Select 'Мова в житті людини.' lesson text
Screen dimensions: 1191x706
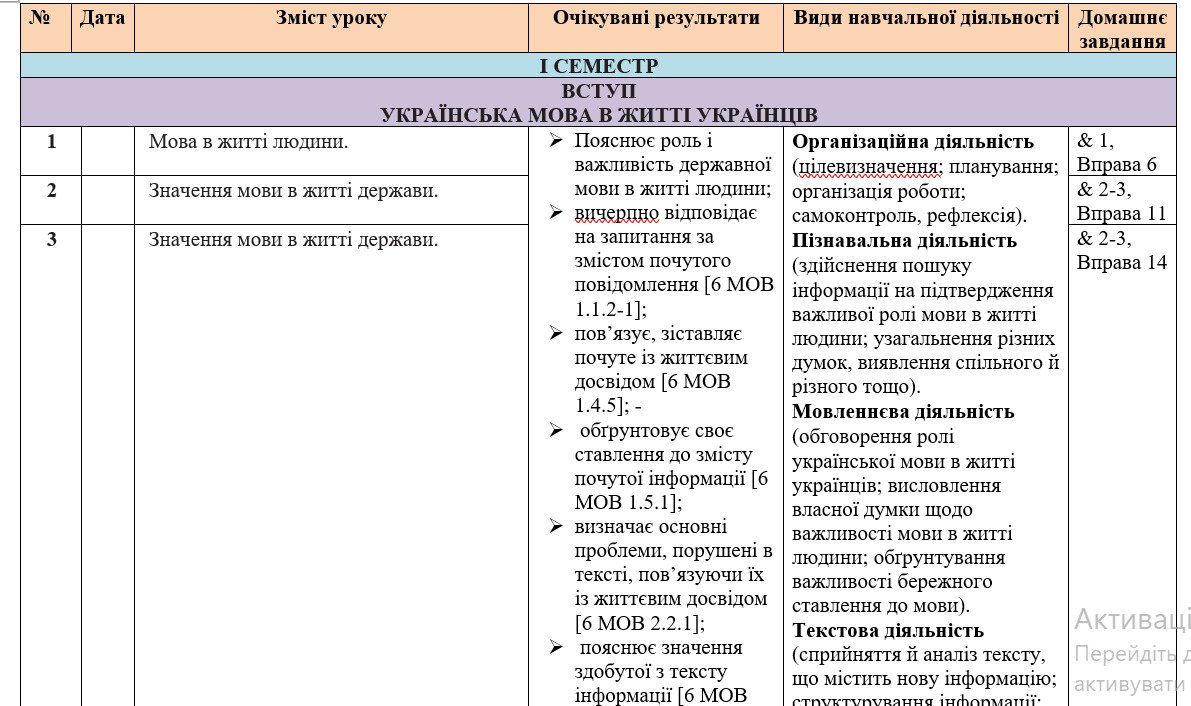pyautogui.click(x=248, y=141)
